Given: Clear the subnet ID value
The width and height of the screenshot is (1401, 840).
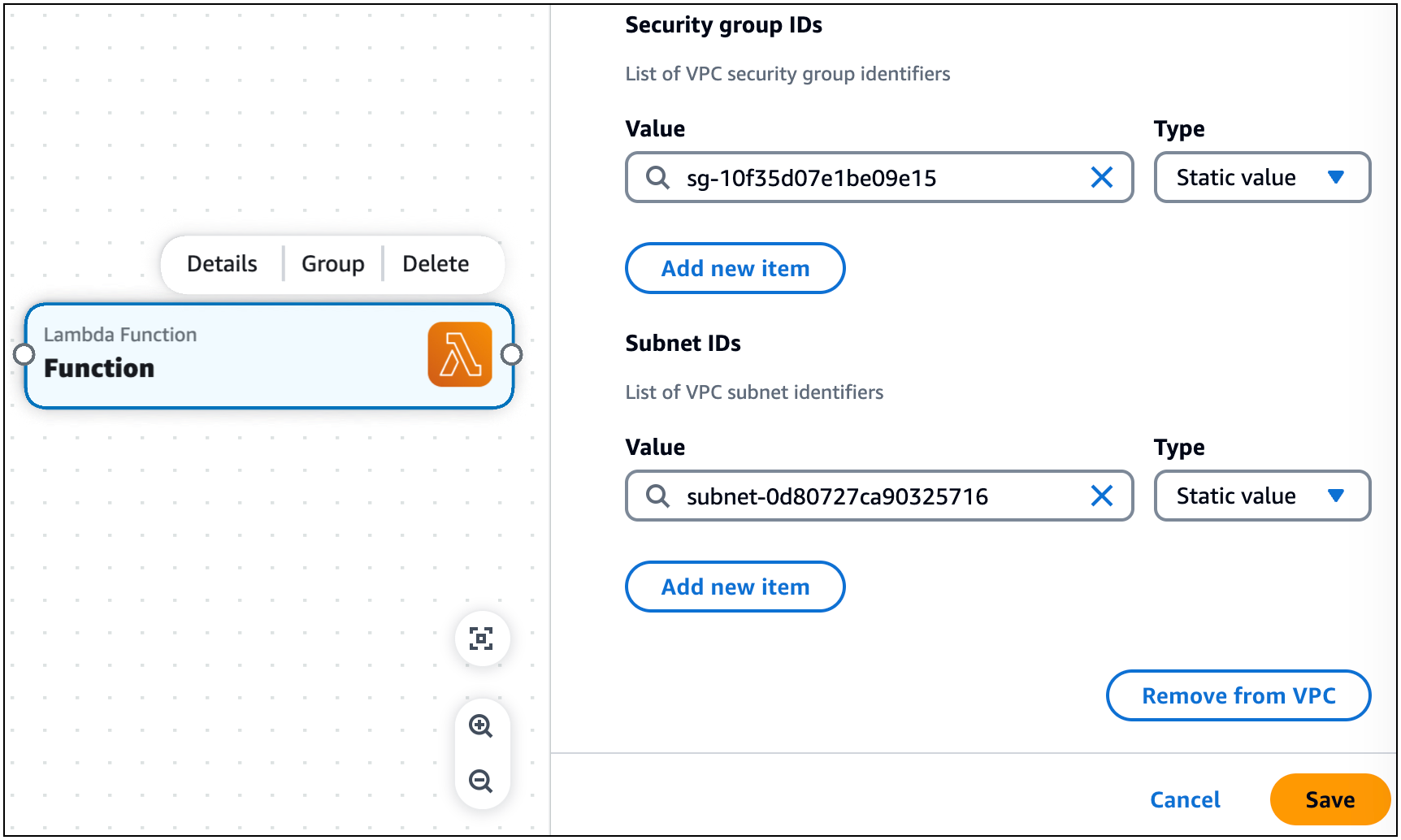Looking at the screenshot, I should coord(1102,496).
